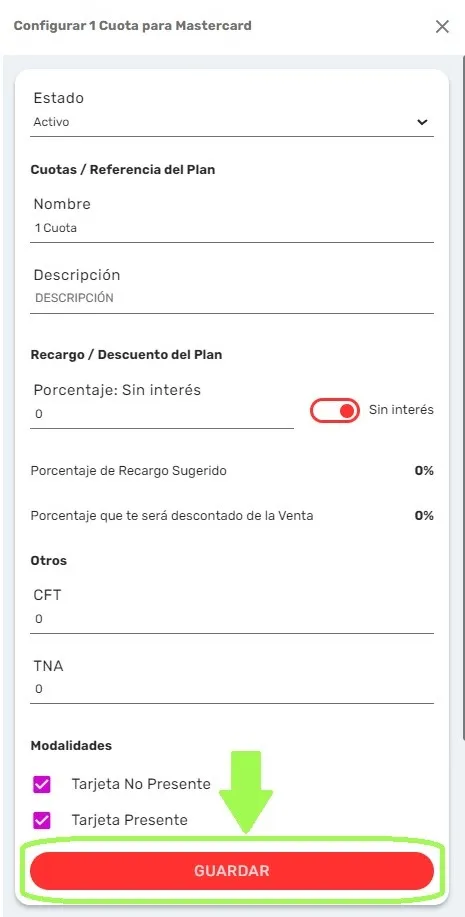Close the Configurar 1 Cuota dialog
This screenshot has width=465, height=917.
click(x=442, y=26)
